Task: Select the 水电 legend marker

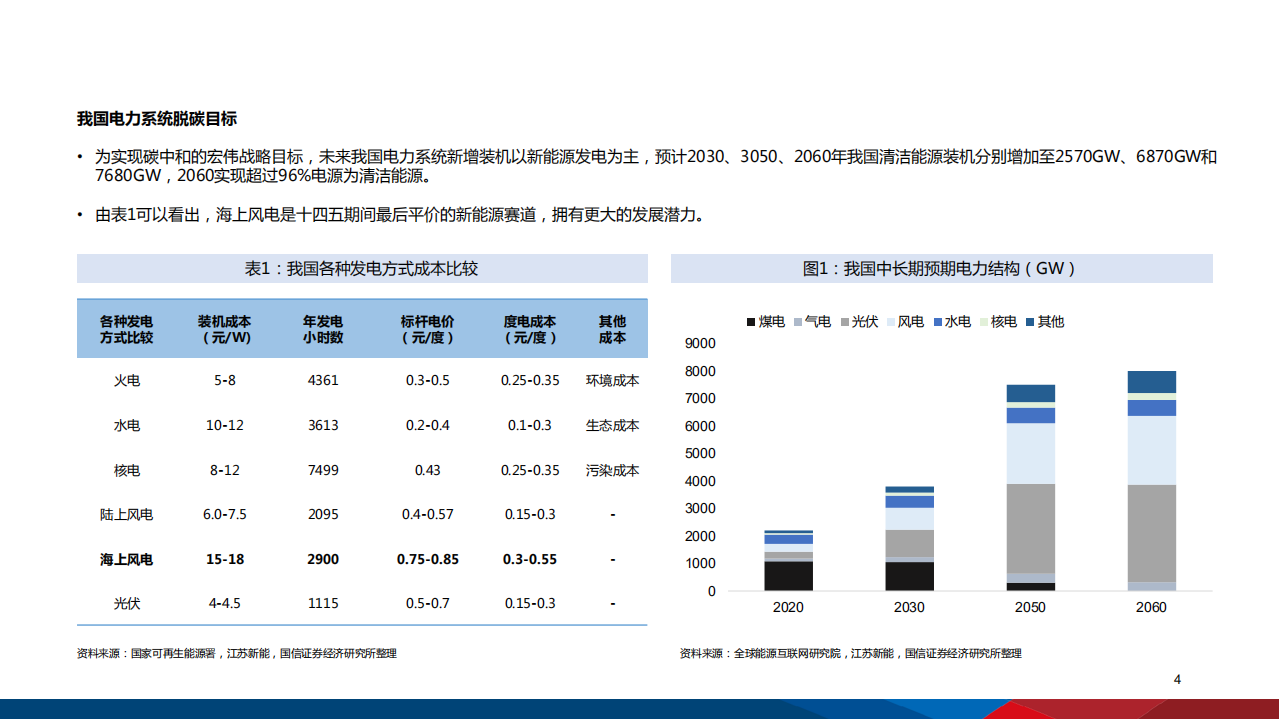Action: coord(936,322)
